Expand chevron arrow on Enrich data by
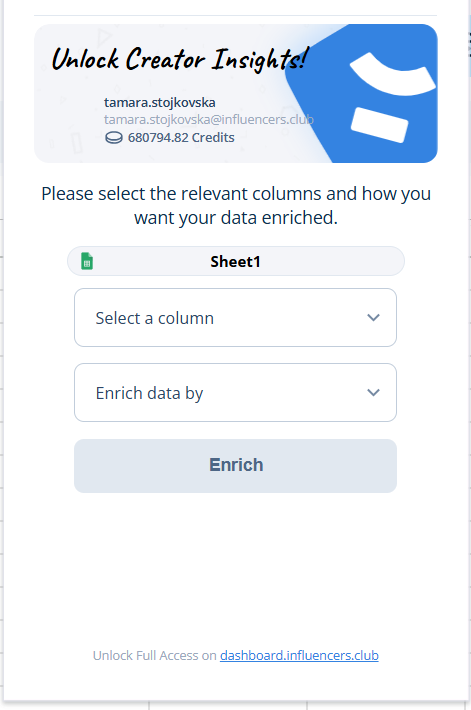 pyautogui.click(x=373, y=393)
